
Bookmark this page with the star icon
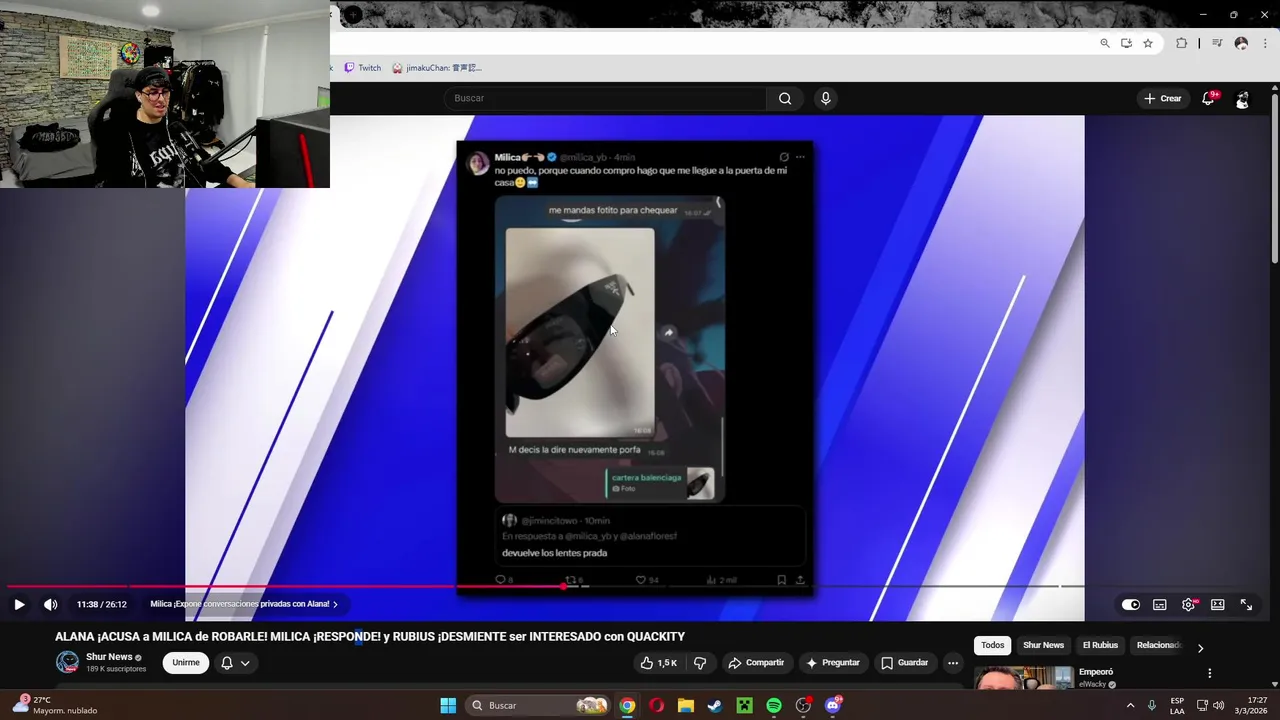point(1148,43)
